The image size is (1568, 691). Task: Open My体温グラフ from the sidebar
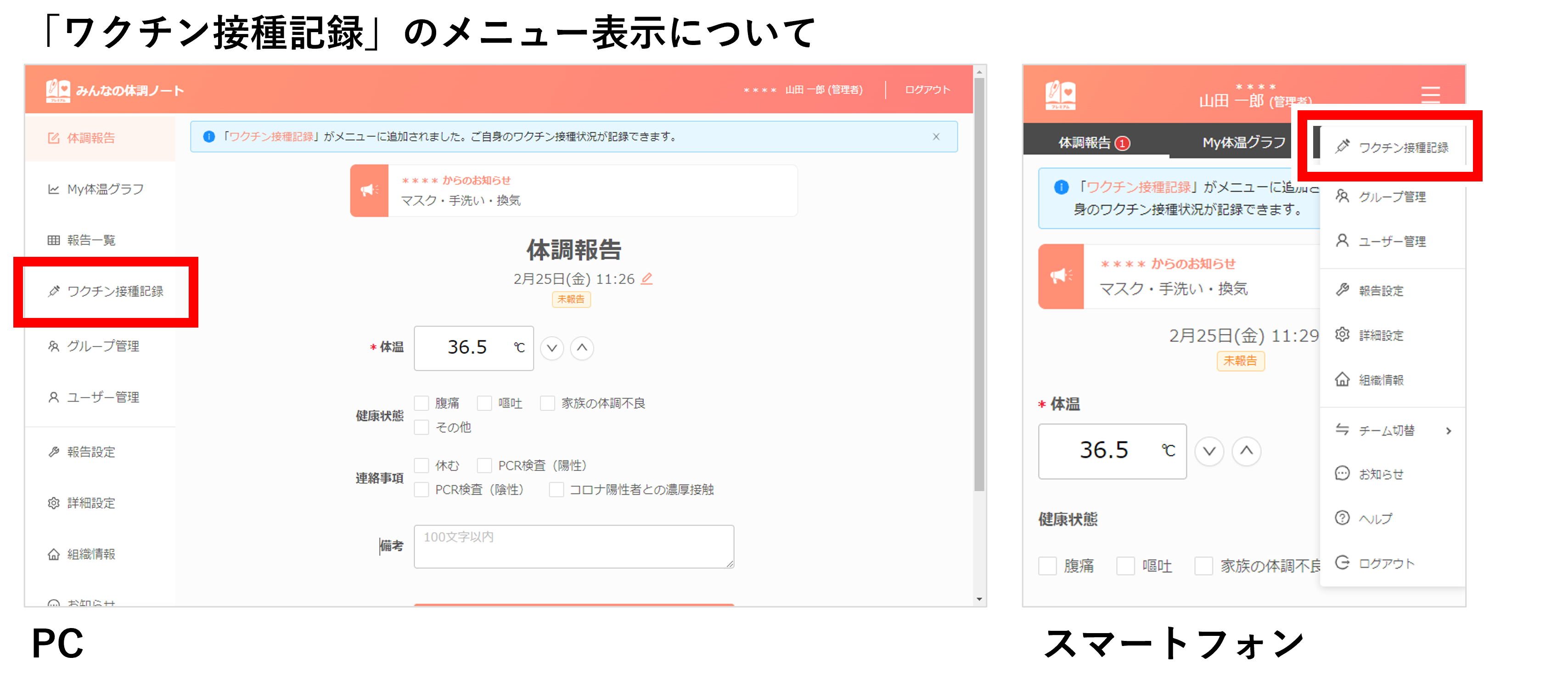(105, 189)
